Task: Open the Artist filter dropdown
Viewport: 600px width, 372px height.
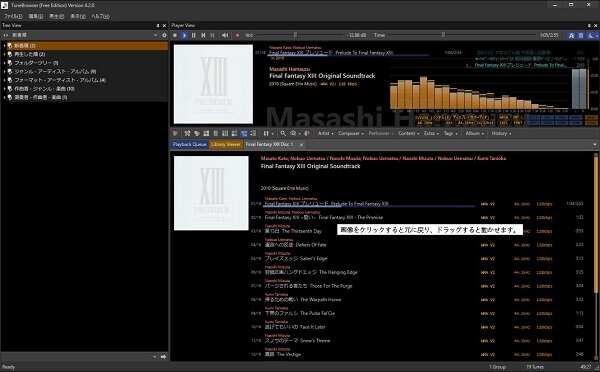Action: 326,133
